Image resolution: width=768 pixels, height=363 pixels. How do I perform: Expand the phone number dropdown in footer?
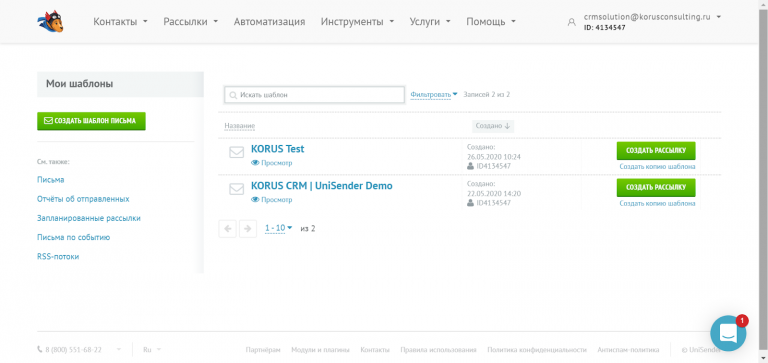coord(119,350)
